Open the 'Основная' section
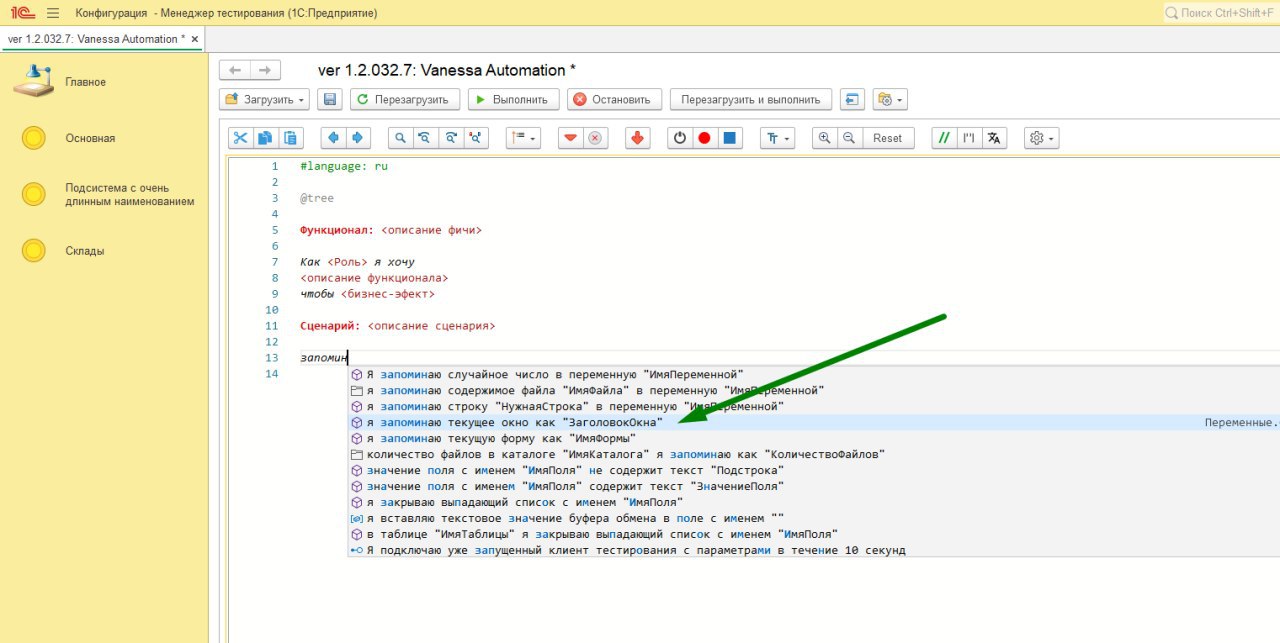The width and height of the screenshot is (1280, 643). [x=90, y=138]
